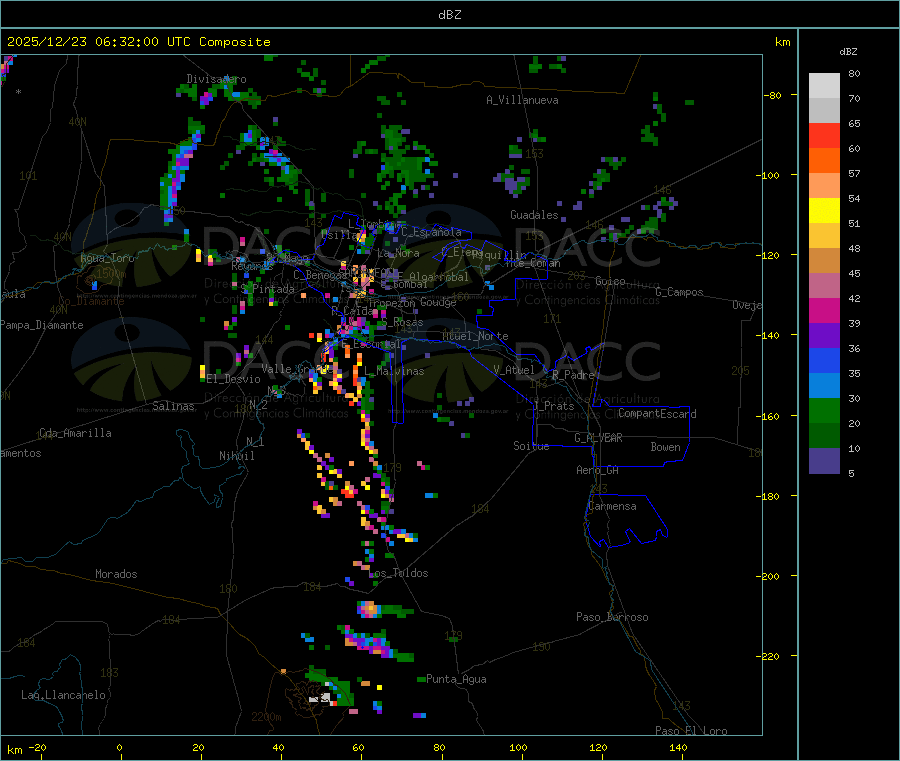Image resolution: width=900 pixels, height=761 pixels.
Task: Click the 'Bowen' map label
Action: [x=666, y=448]
